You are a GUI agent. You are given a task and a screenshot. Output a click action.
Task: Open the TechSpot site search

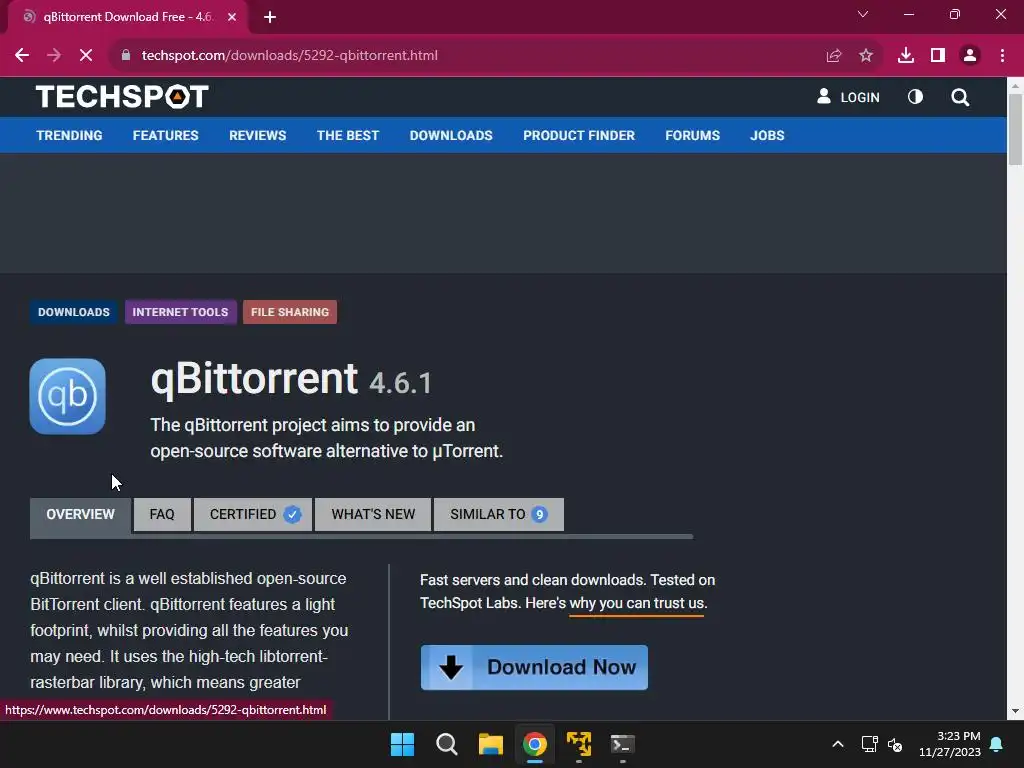960,97
